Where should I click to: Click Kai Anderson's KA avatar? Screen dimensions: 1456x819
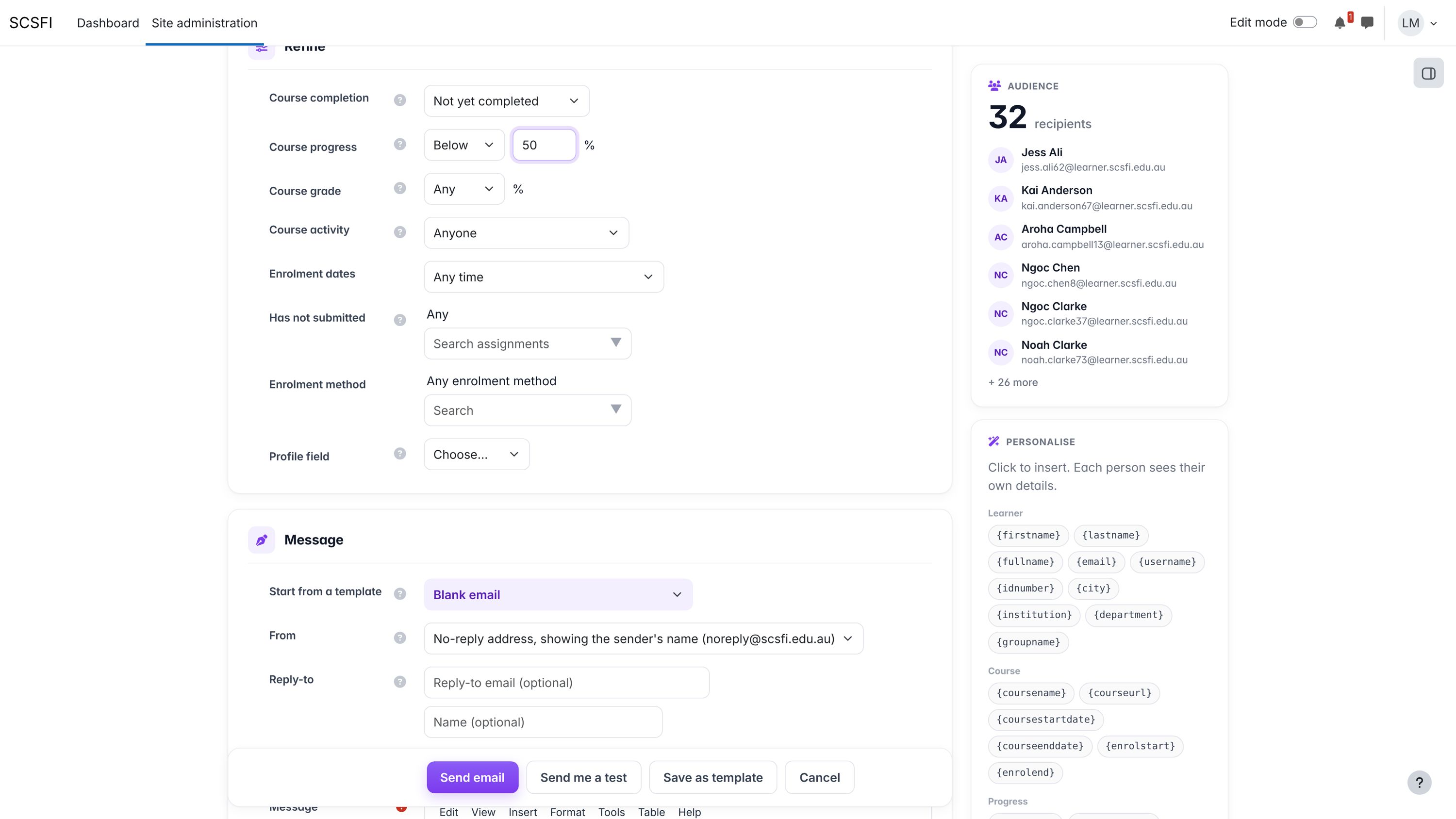tap(1000, 198)
